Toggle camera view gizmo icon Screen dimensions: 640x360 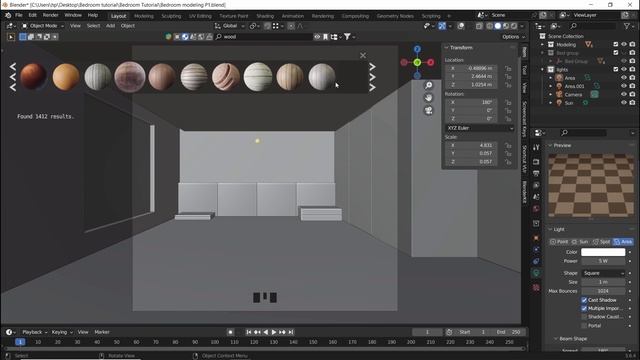[x=428, y=111]
